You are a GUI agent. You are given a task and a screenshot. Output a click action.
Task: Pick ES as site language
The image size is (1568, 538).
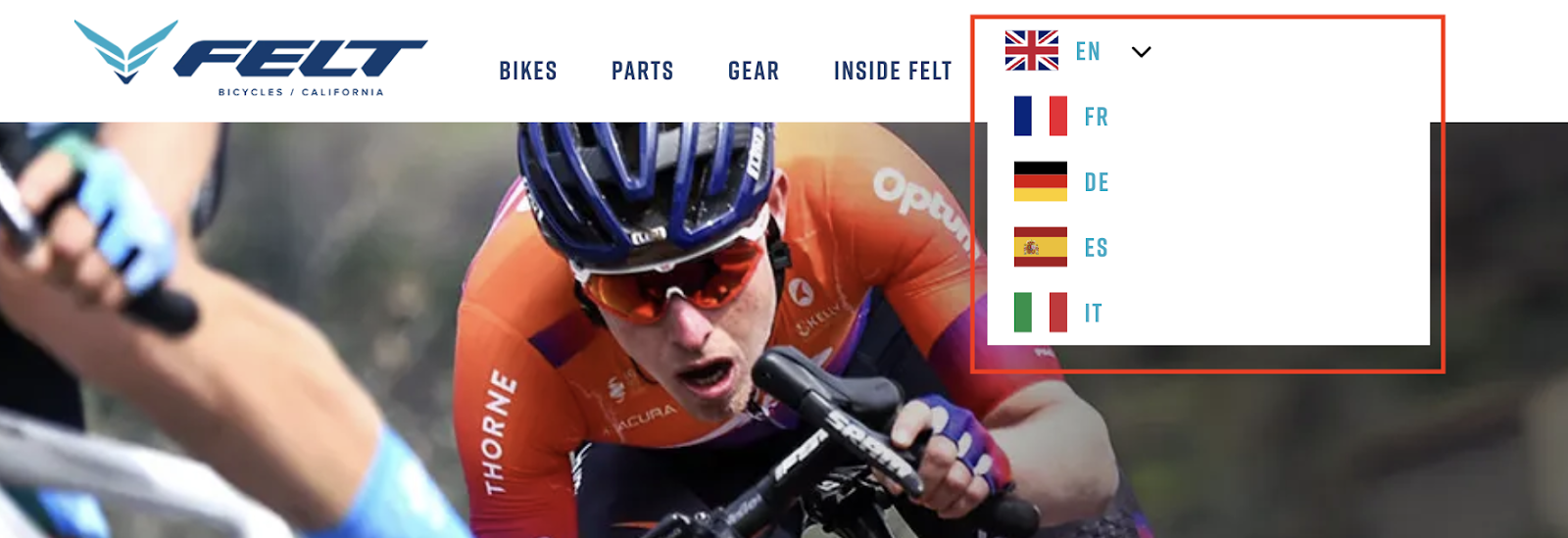pos(1097,248)
